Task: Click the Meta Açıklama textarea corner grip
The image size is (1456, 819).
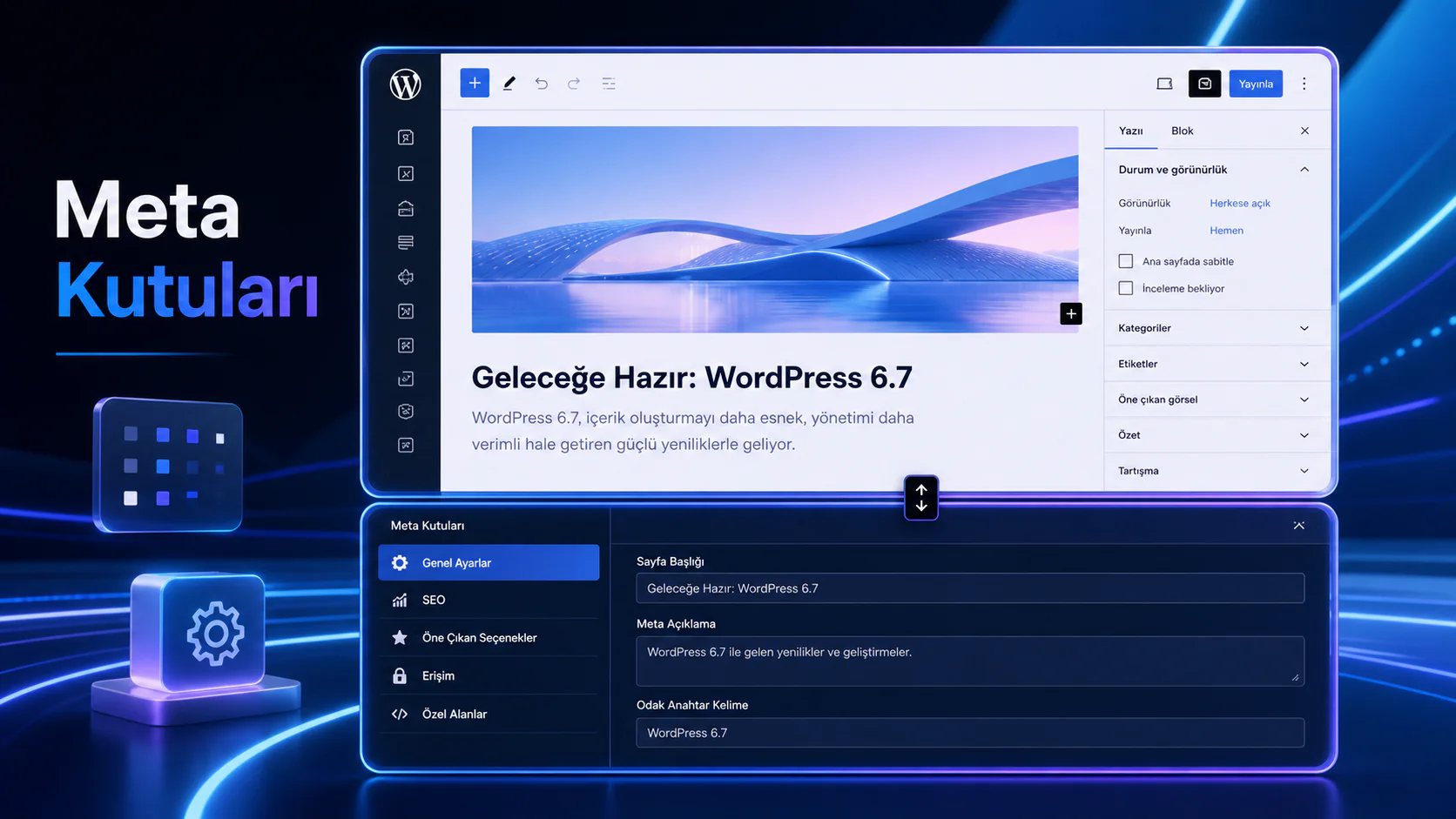Action: point(1295,677)
